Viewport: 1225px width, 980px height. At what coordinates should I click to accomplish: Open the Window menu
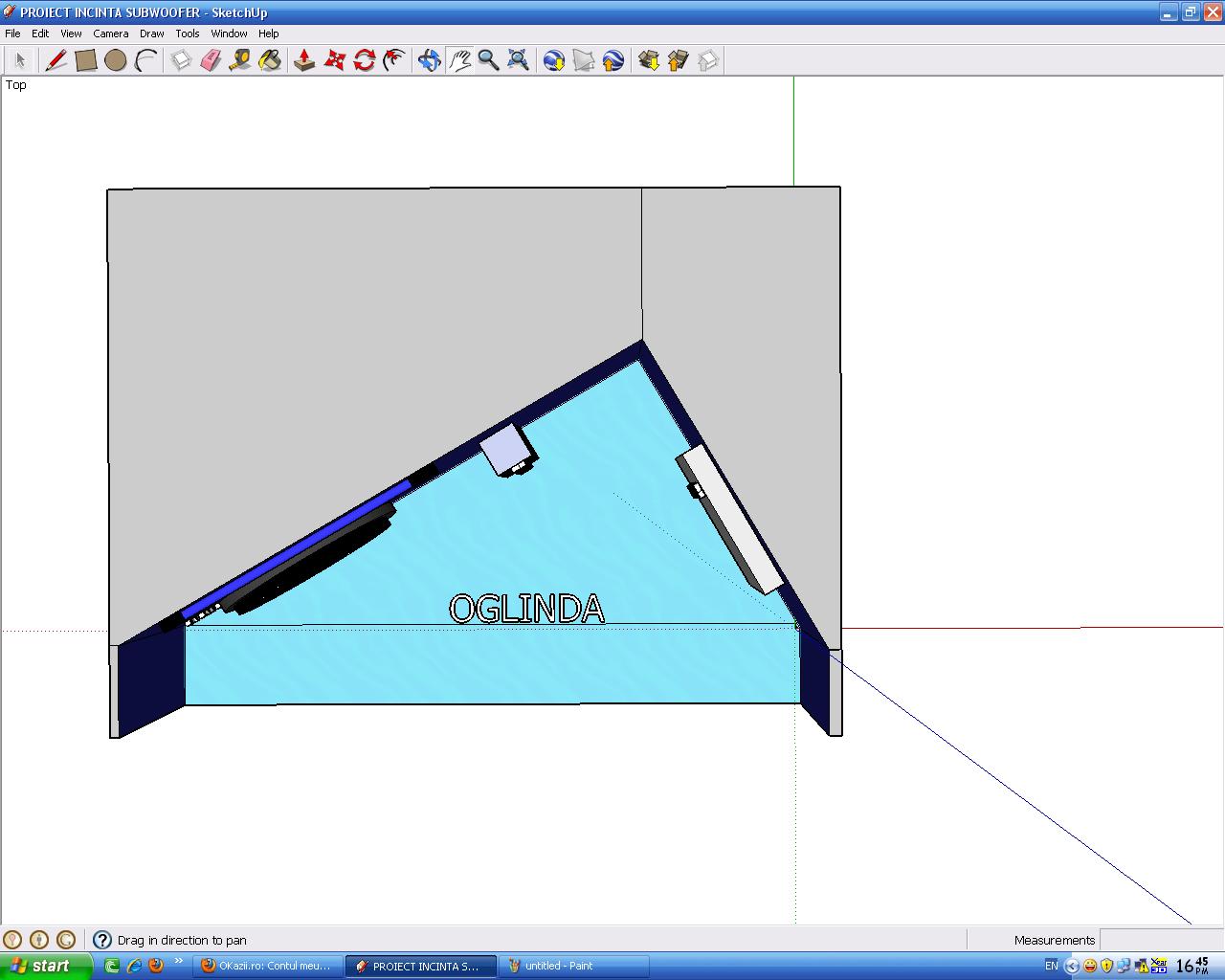[229, 33]
